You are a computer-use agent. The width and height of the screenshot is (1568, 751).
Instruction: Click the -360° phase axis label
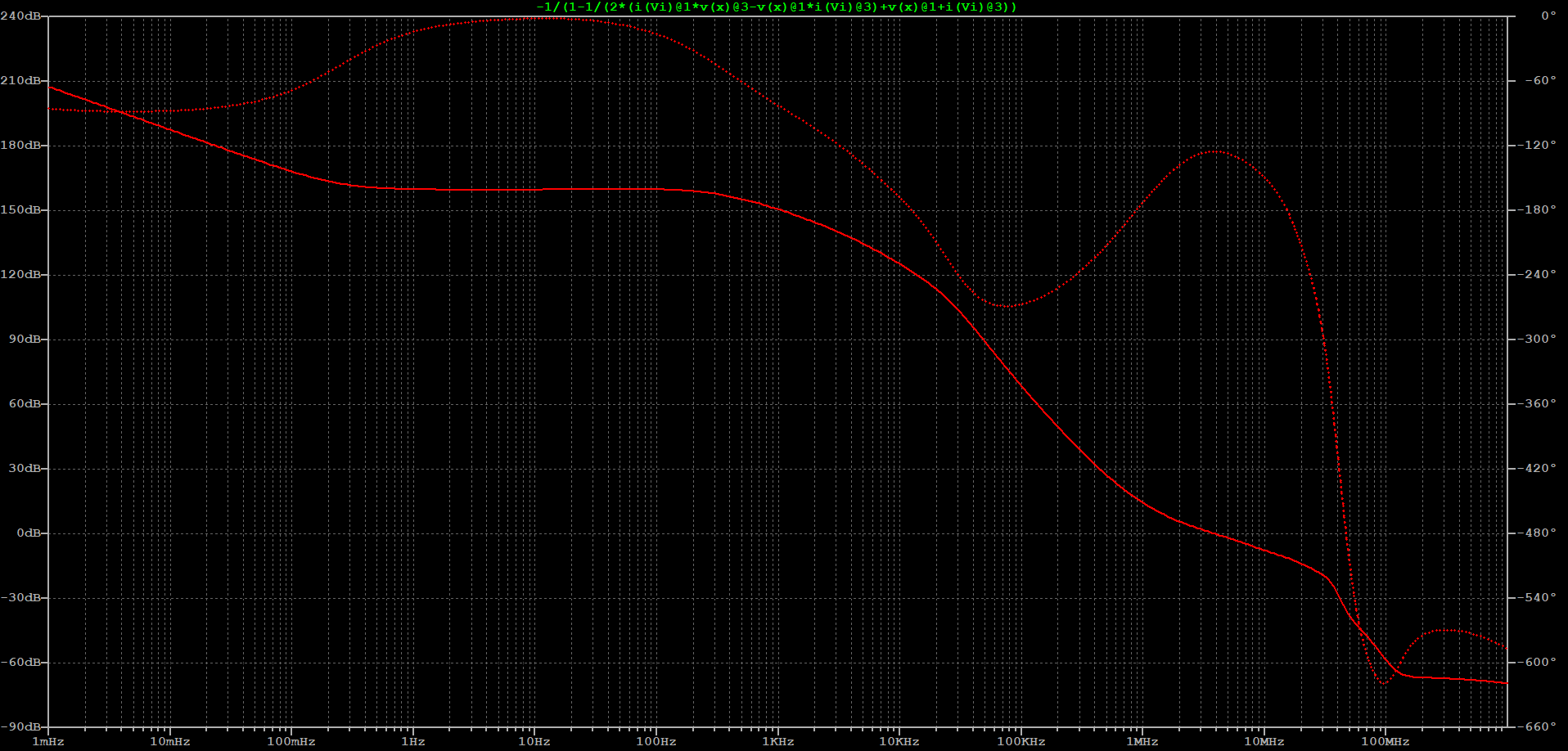1537,403
